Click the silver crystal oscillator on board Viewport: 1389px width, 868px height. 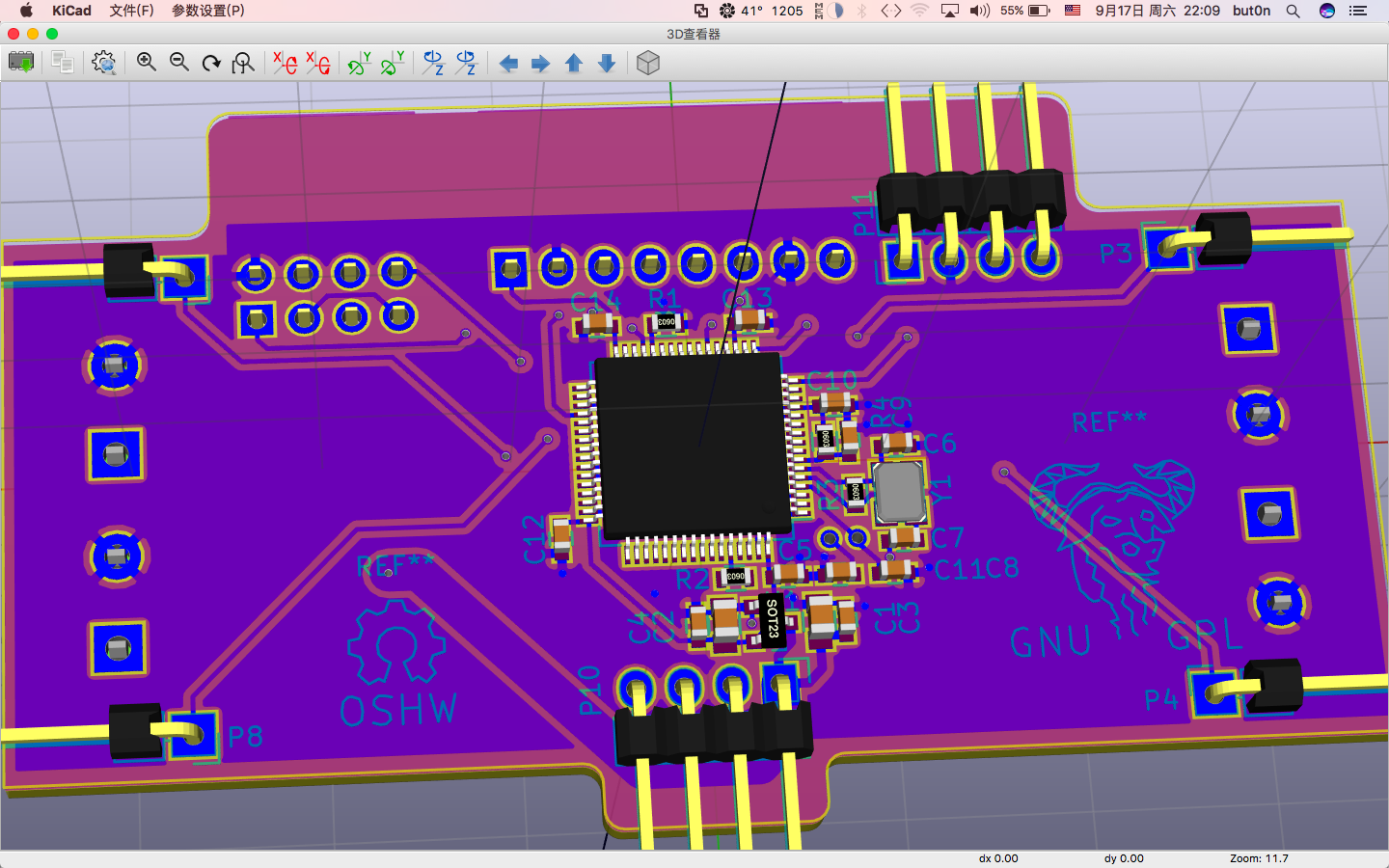(x=900, y=491)
